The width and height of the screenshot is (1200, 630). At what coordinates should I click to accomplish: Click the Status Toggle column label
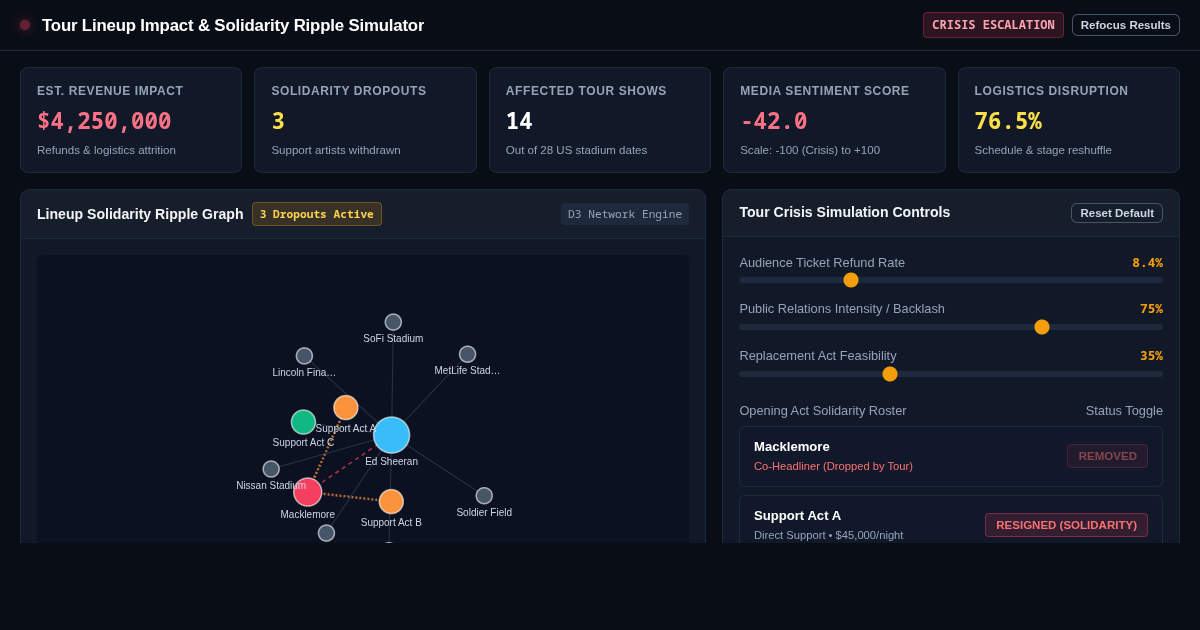pos(1124,411)
